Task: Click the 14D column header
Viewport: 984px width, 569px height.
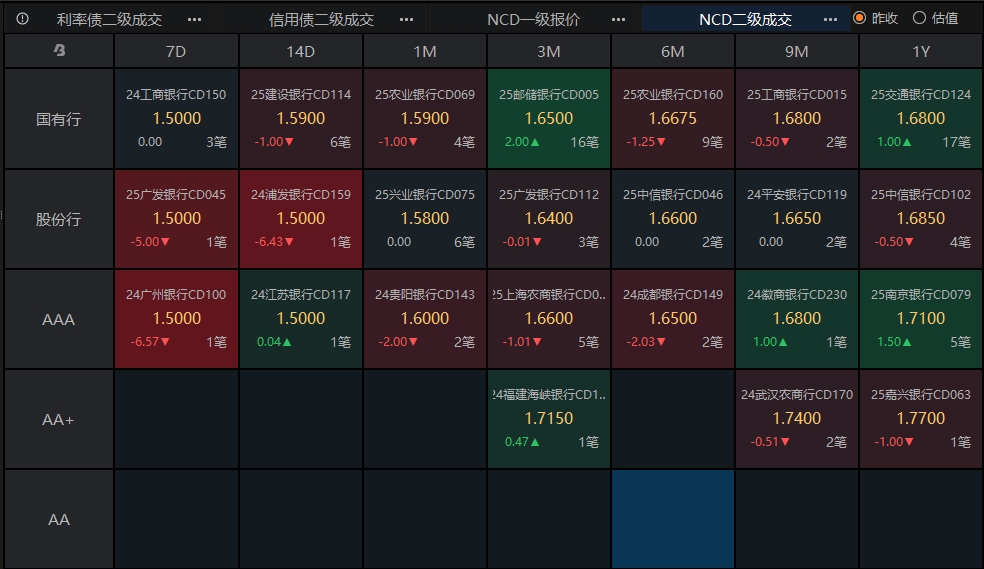Action: pyautogui.click(x=301, y=51)
